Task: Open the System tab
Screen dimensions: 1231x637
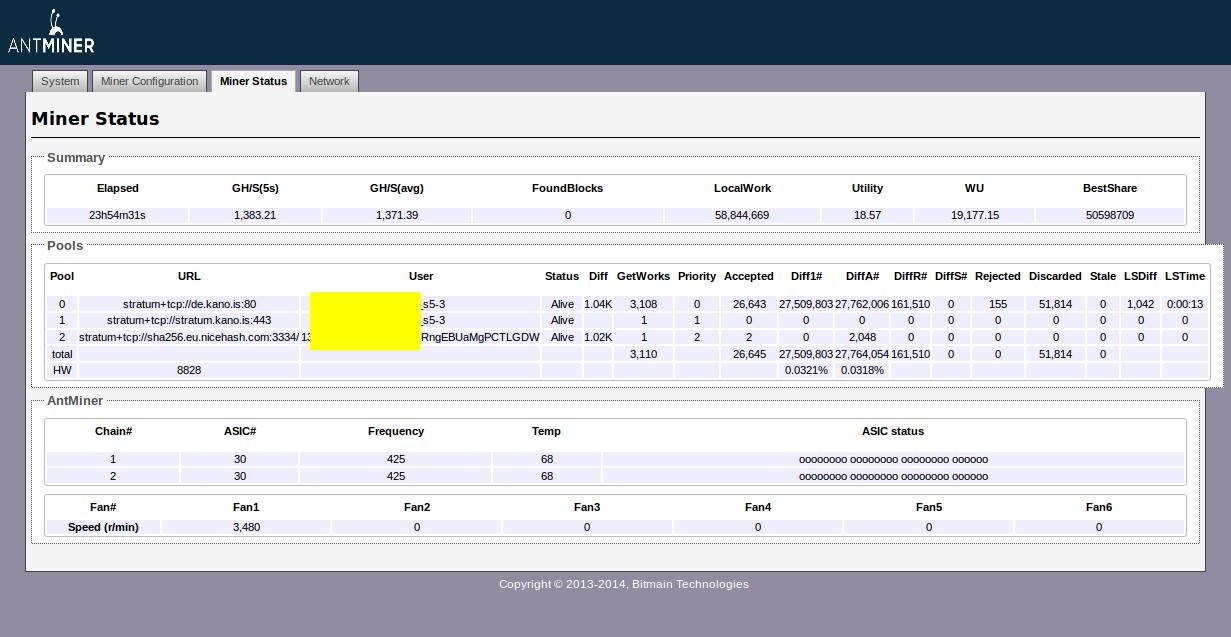Action: click(60, 81)
